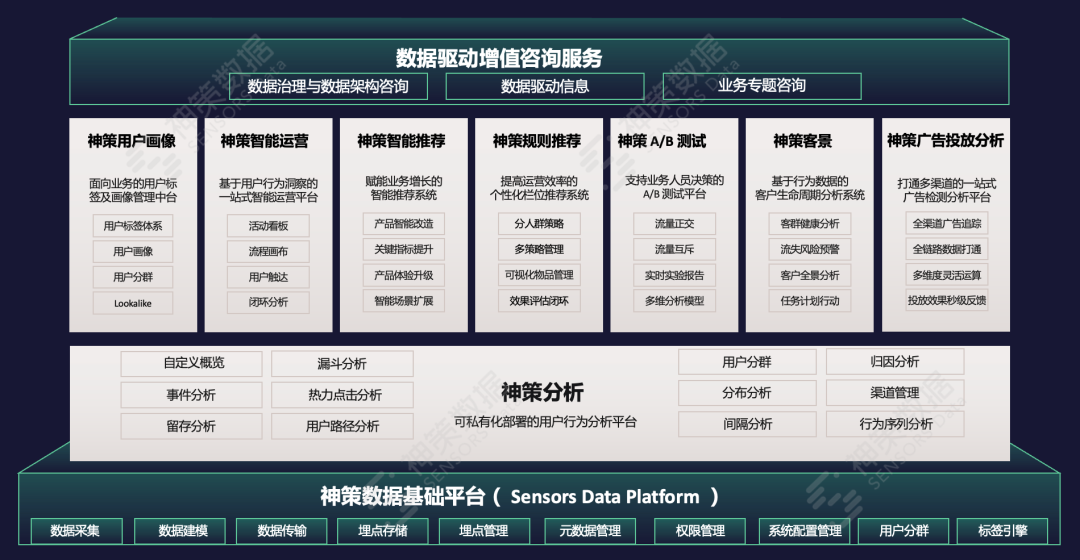
Task: Click the 系统配置管理 box
Action: pyautogui.click(x=804, y=531)
